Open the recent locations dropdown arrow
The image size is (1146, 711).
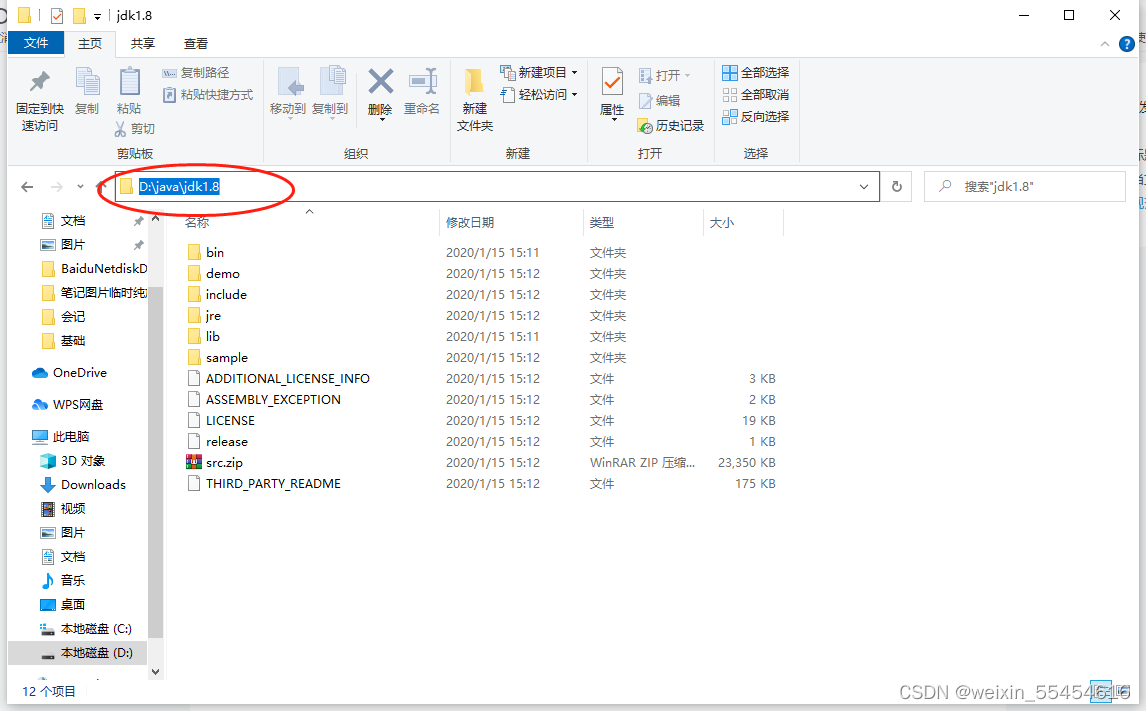point(80,187)
